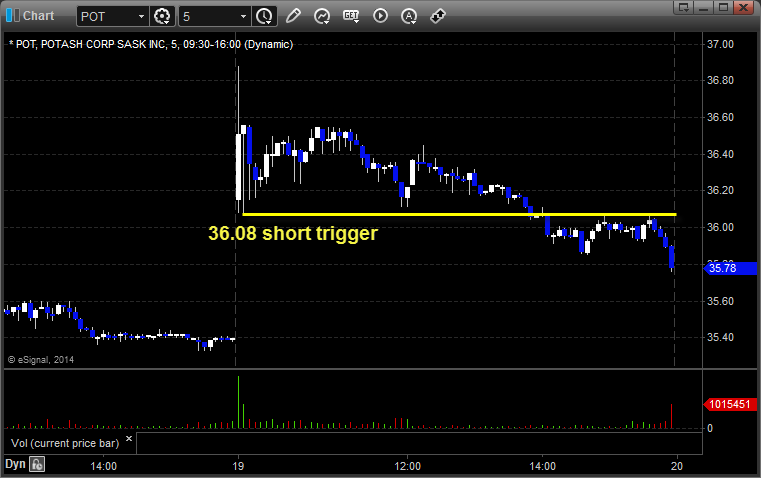This screenshot has width=761, height=478.
Task: Click the 36.60 price axis label
Action: (x=720, y=117)
